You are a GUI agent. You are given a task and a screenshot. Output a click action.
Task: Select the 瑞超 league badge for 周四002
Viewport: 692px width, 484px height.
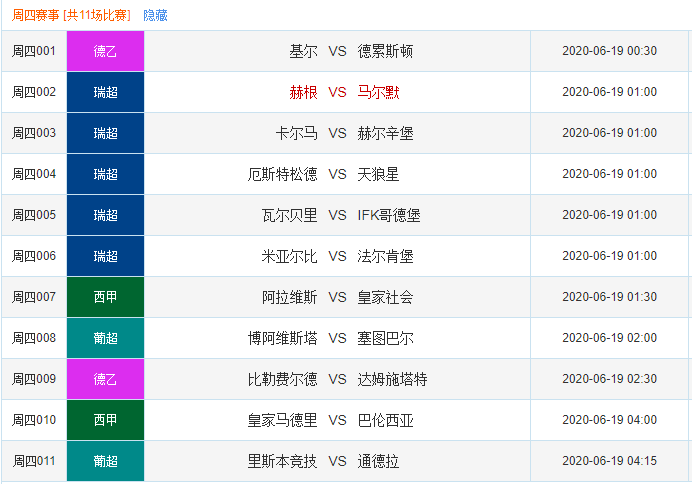pos(105,92)
